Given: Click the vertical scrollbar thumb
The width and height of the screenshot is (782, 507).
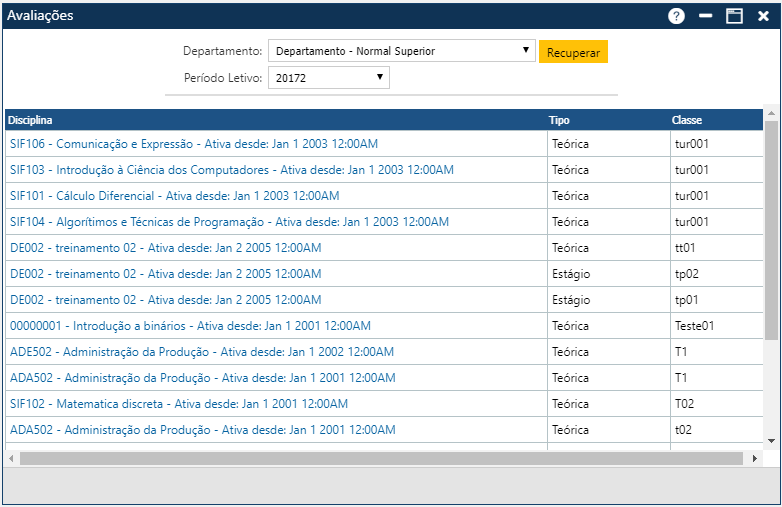Looking at the screenshot, I should click(x=772, y=230).
